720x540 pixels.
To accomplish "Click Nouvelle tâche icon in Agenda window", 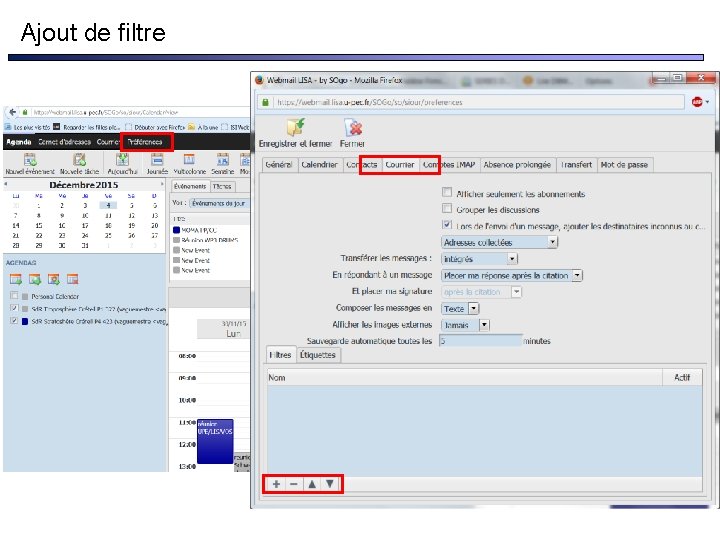I will [x=79, y=160].
